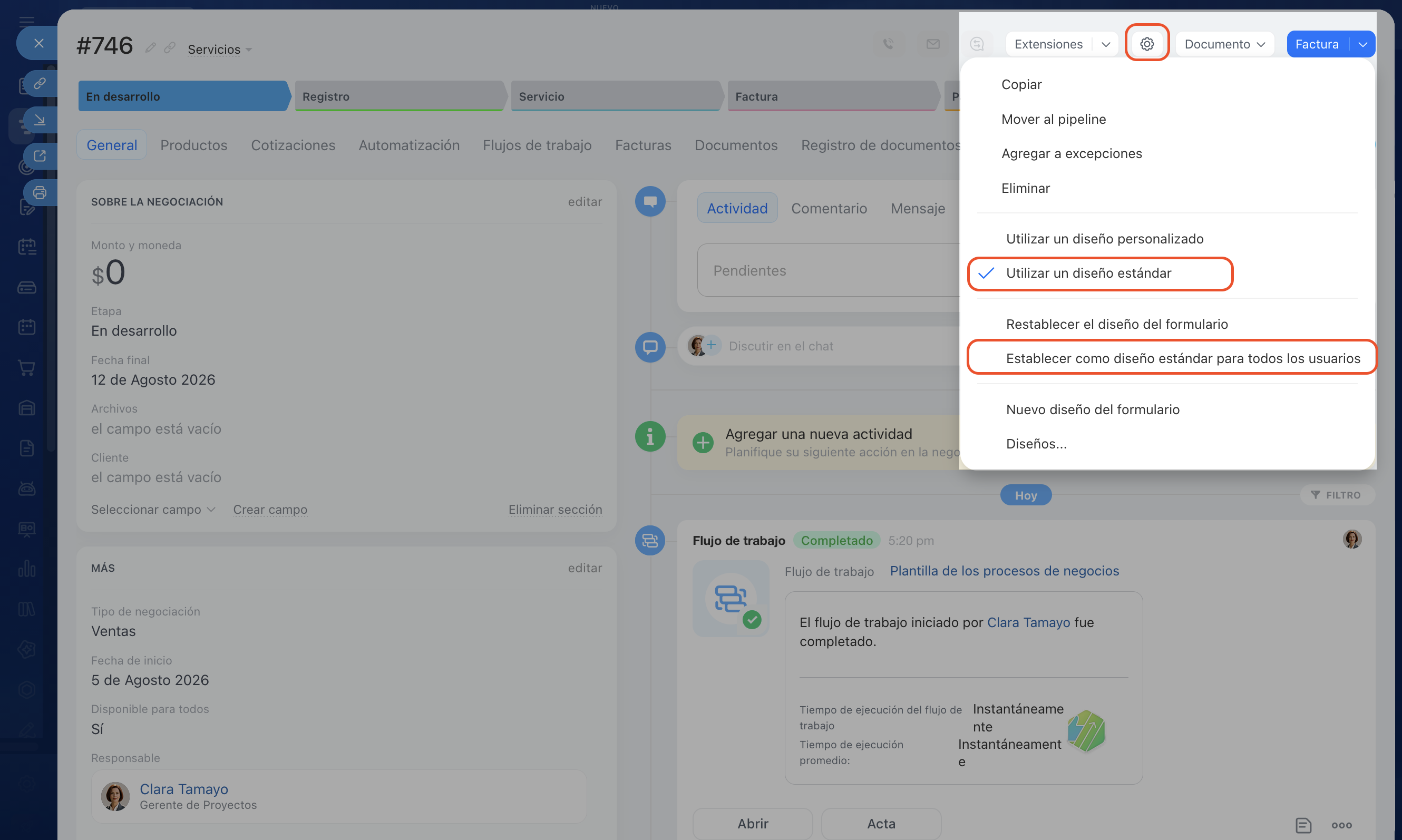Viewport: 1402px width, 840px height.
Task: Click editar in 'Sobre la negociación' section
Action: point(585,201)
